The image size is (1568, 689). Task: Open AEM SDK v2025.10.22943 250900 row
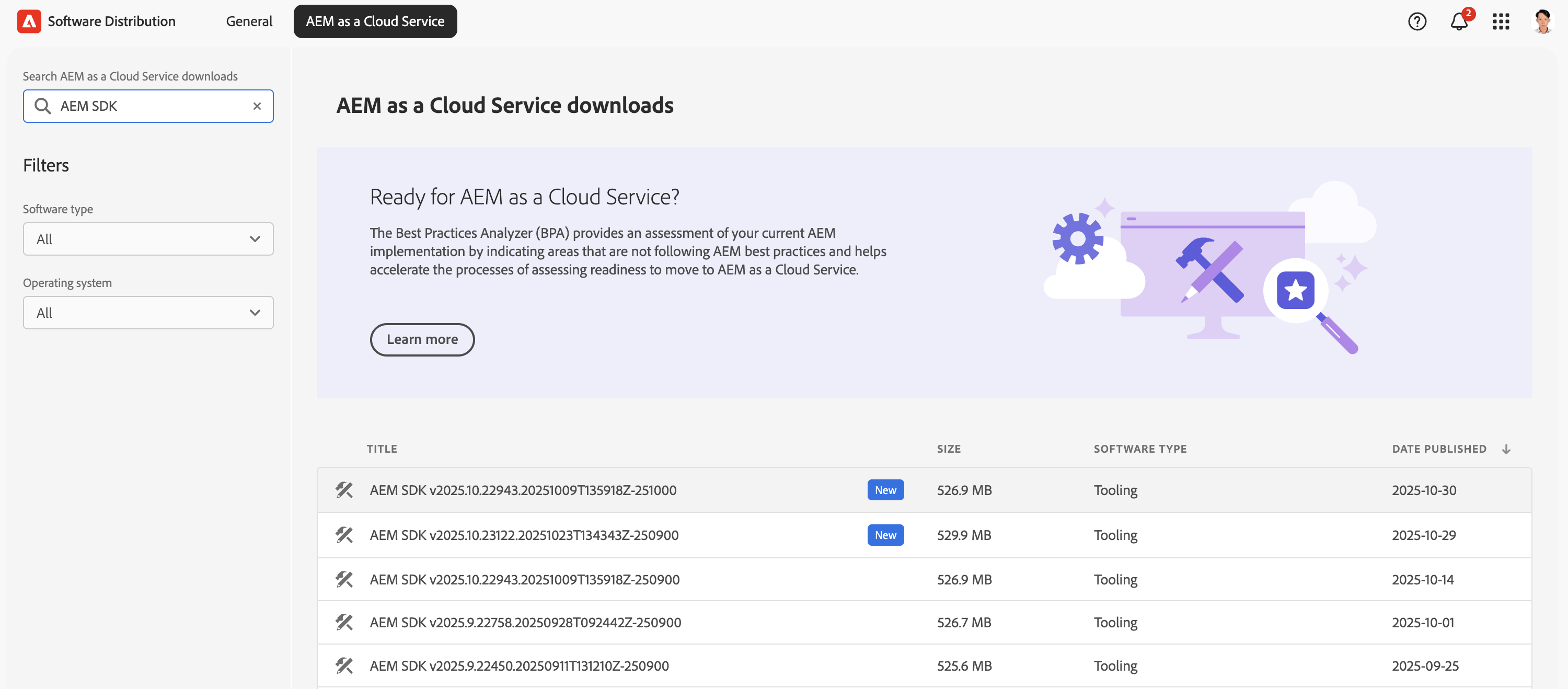tap(524, 579)
